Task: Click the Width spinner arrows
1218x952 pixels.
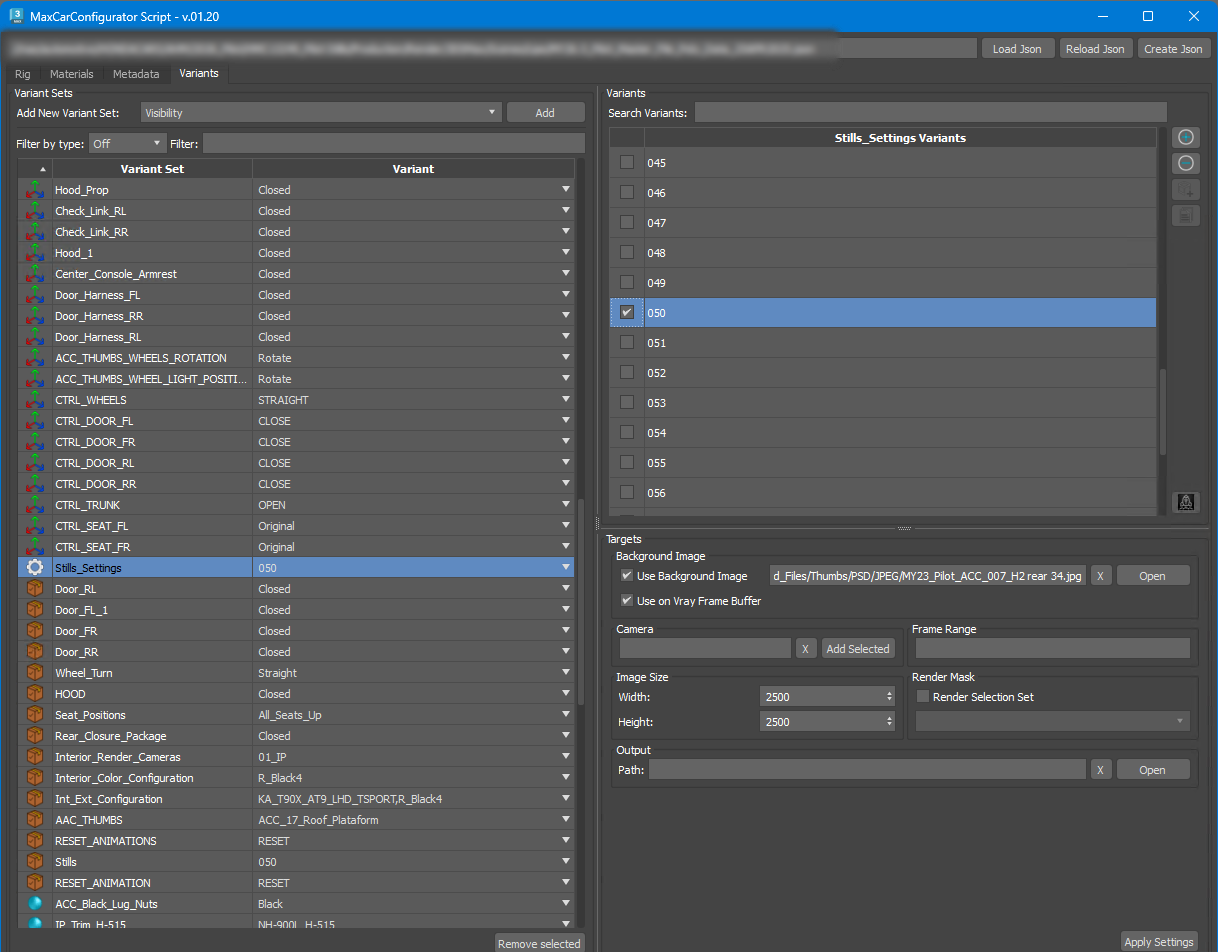Action: [890, 696]
